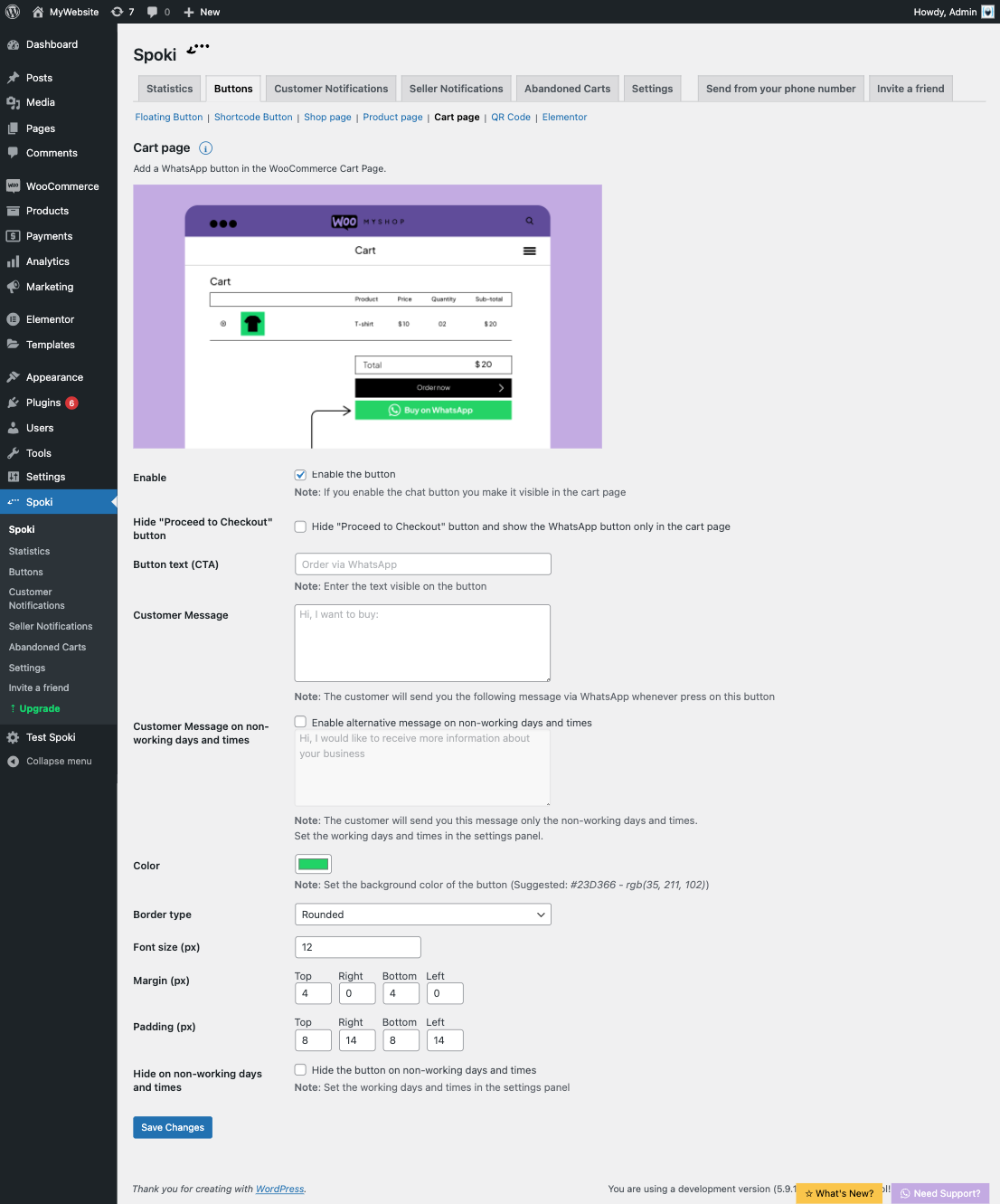Click the updates refresh icon showing 7
1000x1204 pixels.
click(x=117, y=12)
